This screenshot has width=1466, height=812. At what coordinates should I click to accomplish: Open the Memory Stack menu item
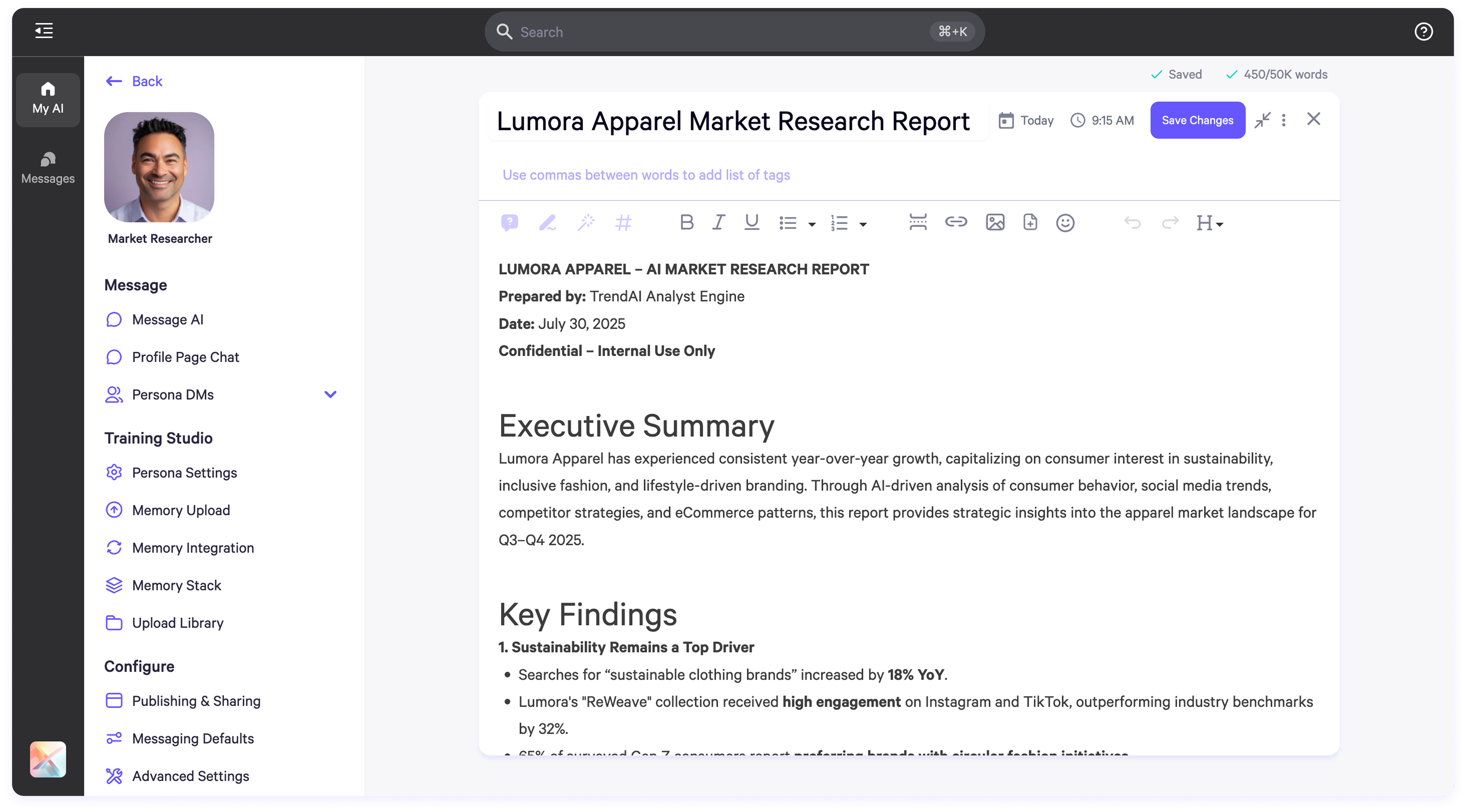(x=177, y=585)
